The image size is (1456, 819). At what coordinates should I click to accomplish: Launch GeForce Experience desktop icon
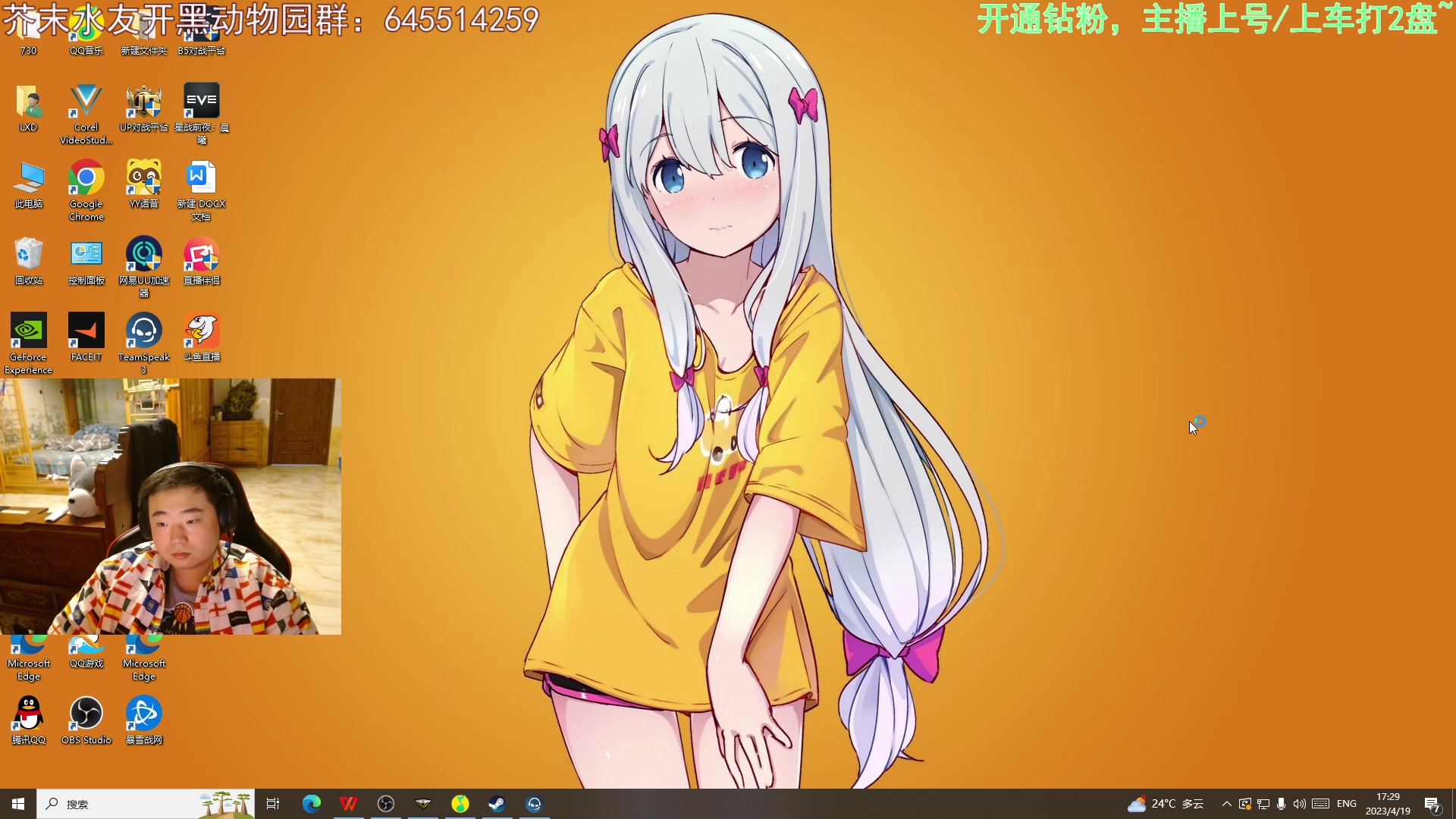(x=28, y=344)
